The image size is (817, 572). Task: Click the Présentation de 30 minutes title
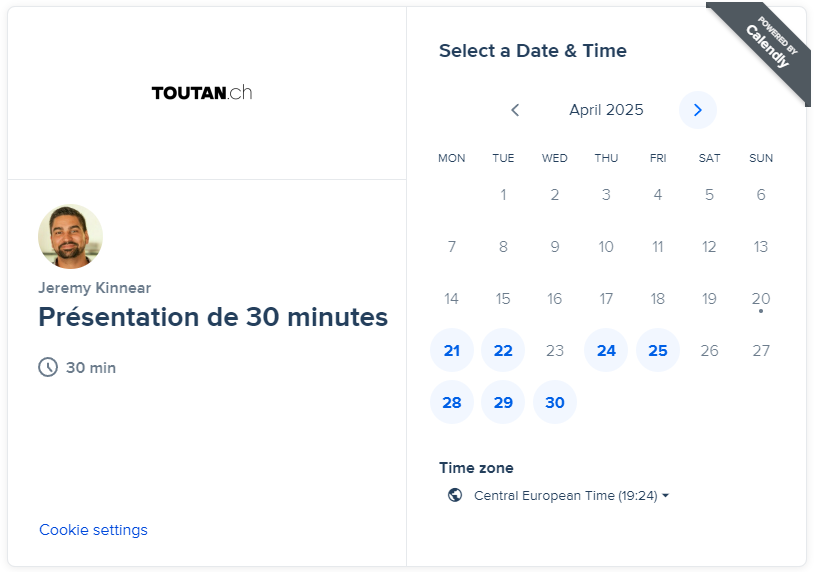tap(213, 317)
